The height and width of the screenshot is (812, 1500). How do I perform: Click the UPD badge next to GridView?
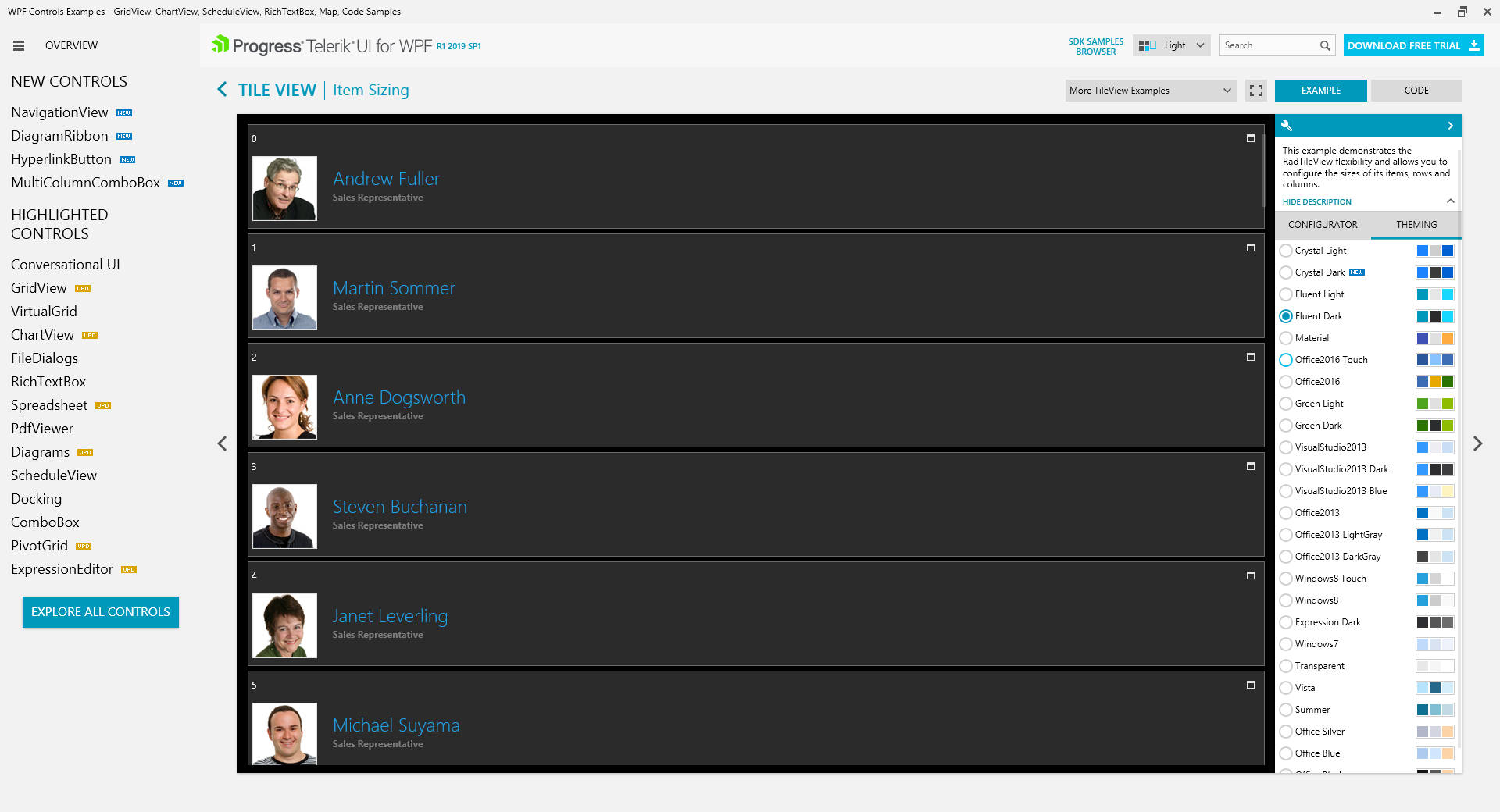(83, 289)
